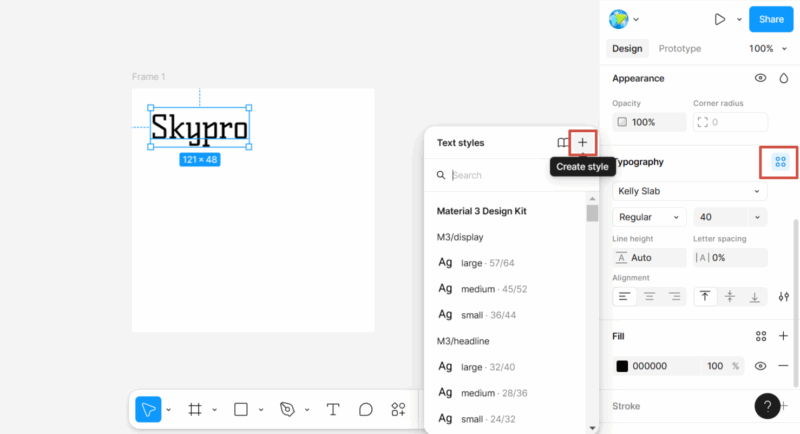Open the 100% zoom dropdown
800x434 pixels.
point(768,48)
